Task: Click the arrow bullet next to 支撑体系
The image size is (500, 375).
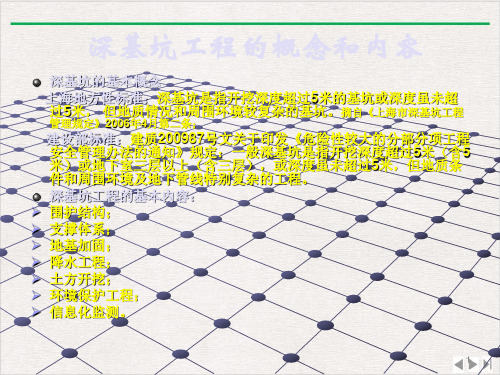Action: coord(36,229)
